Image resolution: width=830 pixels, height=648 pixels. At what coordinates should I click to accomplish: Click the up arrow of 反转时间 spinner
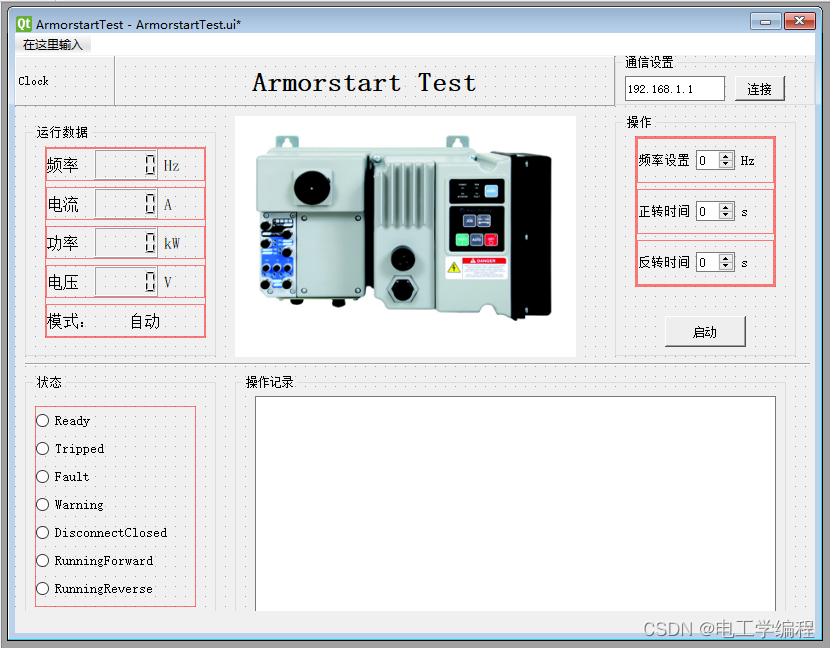pos(725,258)
